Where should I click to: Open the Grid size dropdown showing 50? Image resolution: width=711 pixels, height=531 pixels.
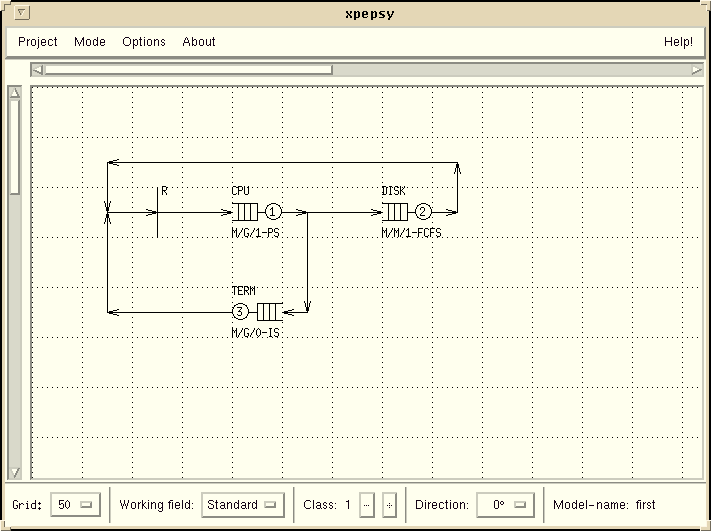[77, 505]
